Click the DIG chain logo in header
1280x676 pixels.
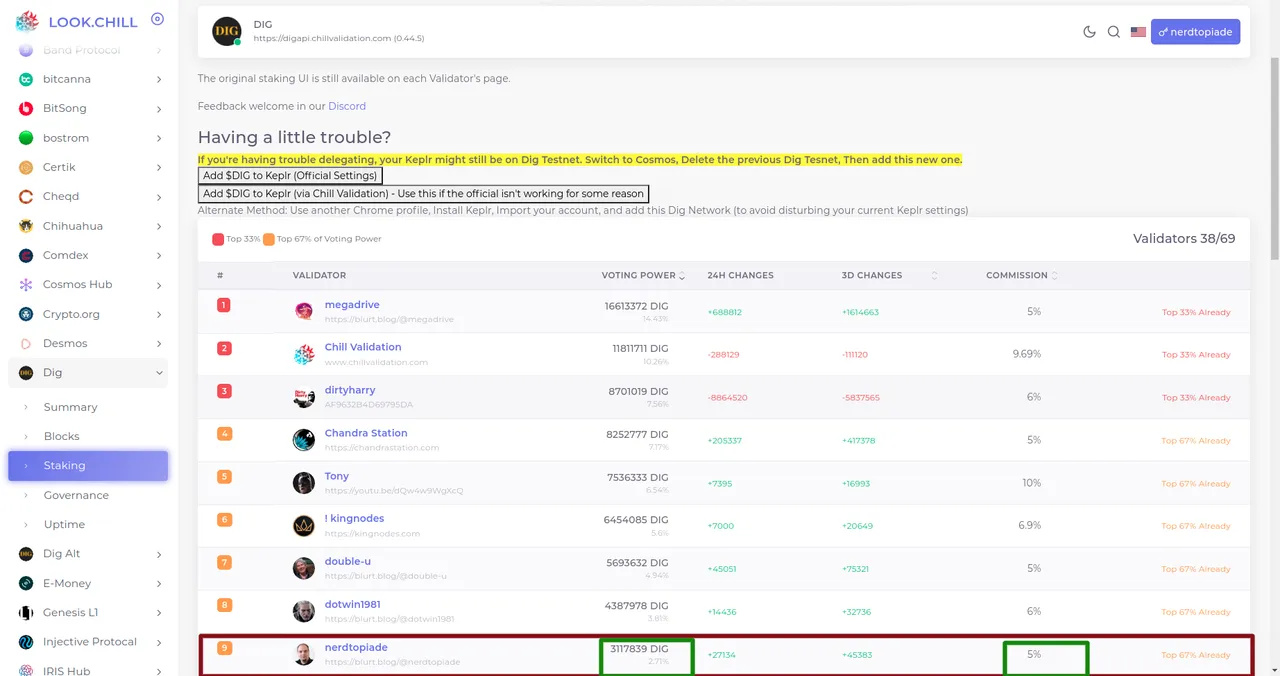(227, 31)
